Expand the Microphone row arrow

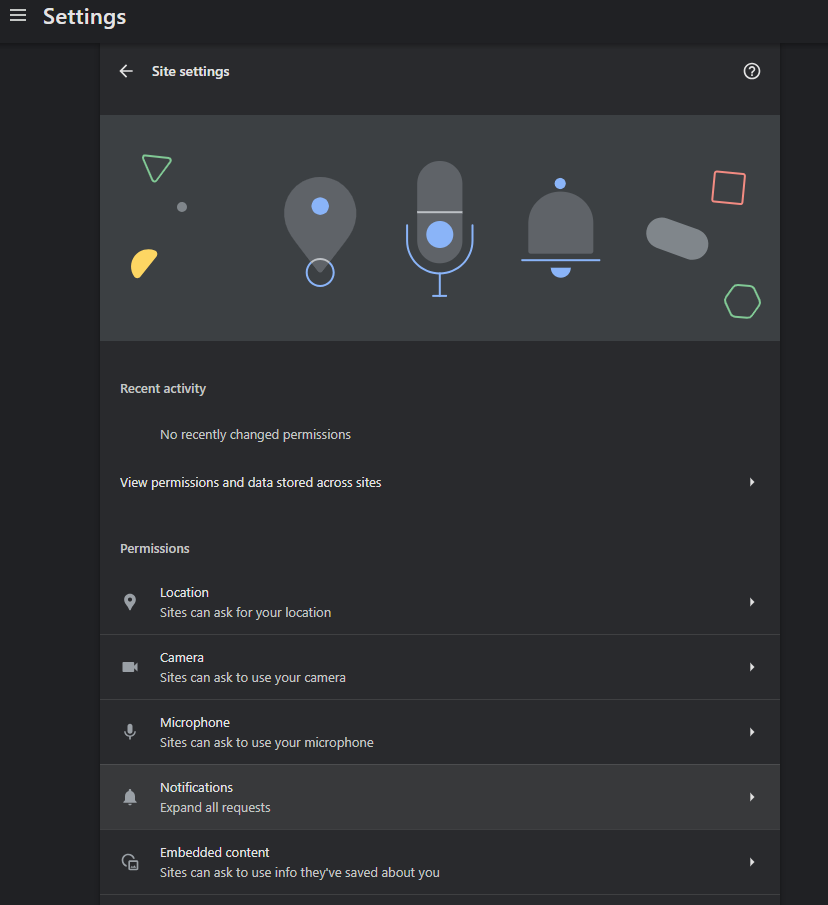752,732
